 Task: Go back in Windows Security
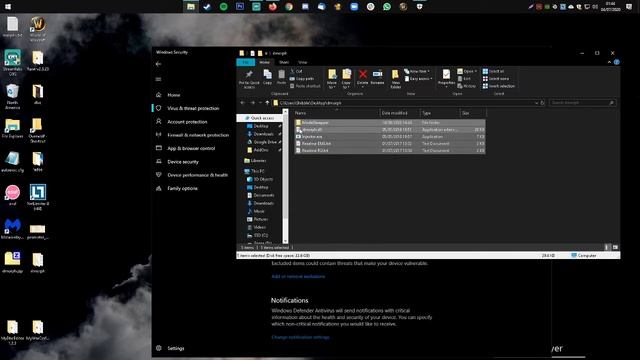158,64
